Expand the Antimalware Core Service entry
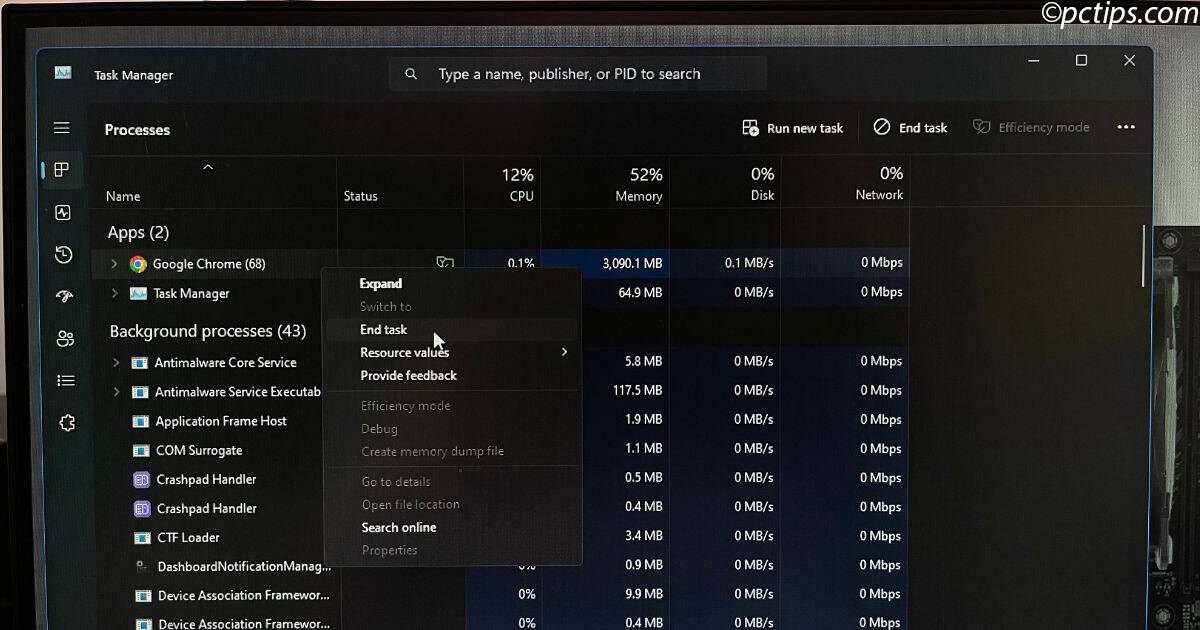Screen dimensions: 1200x630 [x=117, y=362]
